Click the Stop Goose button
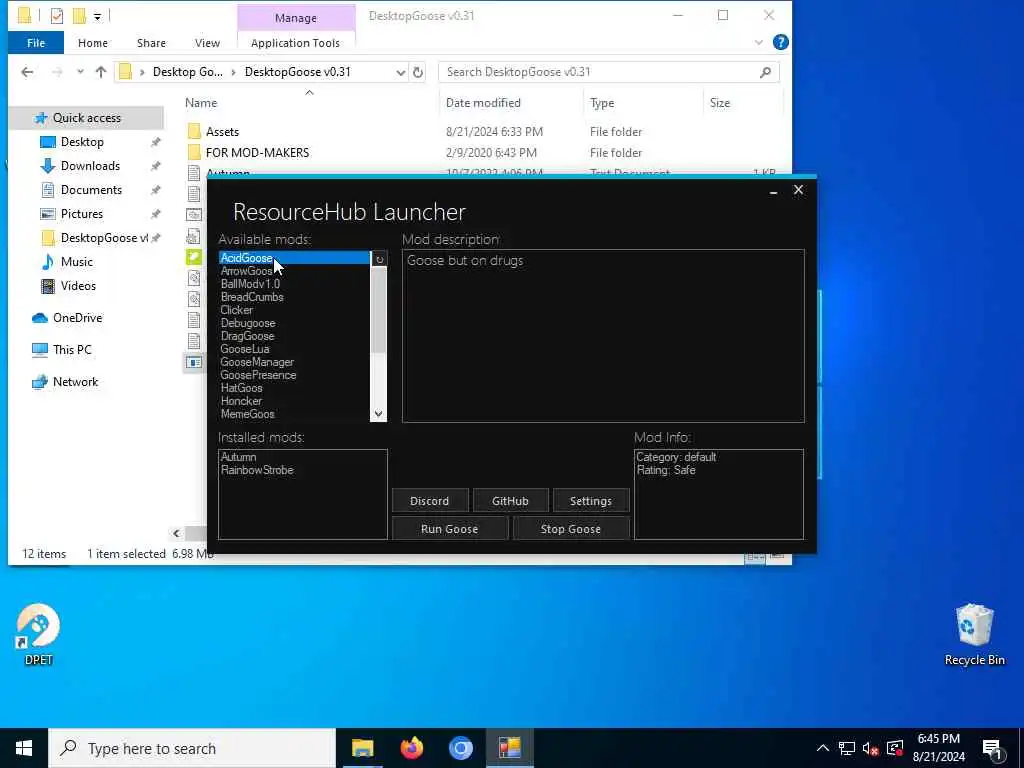Viewport: 1024px width, 768px height. click(x=571, y=529)
